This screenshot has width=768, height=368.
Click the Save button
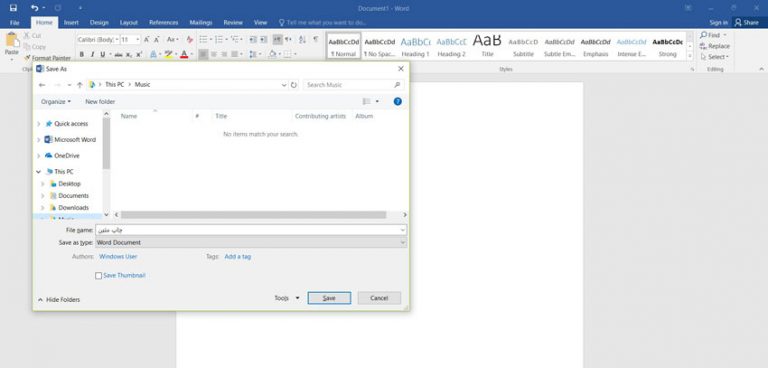pyautogui.click(x=329, y=298)
